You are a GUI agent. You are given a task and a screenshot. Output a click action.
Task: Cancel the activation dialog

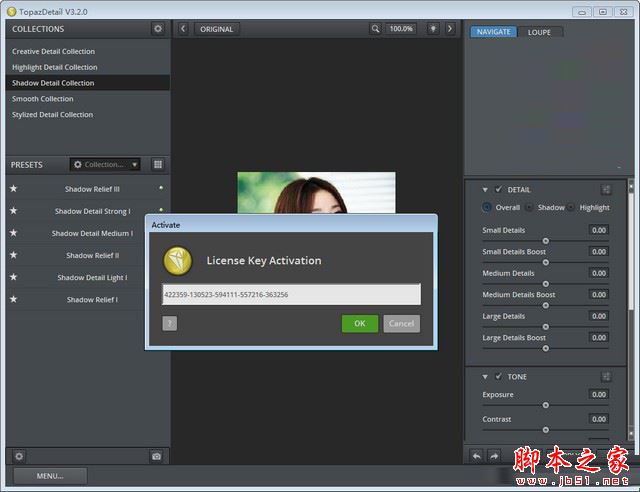point(401,323)
